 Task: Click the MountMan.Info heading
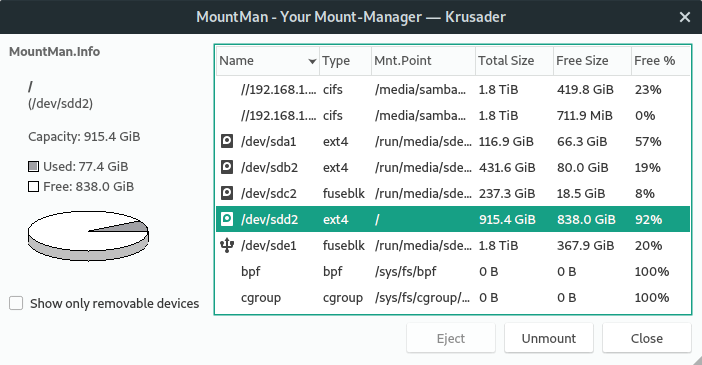point(54,52)
